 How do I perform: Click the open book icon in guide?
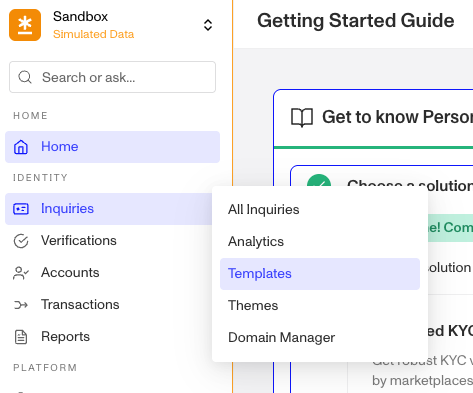coord(302,118)
